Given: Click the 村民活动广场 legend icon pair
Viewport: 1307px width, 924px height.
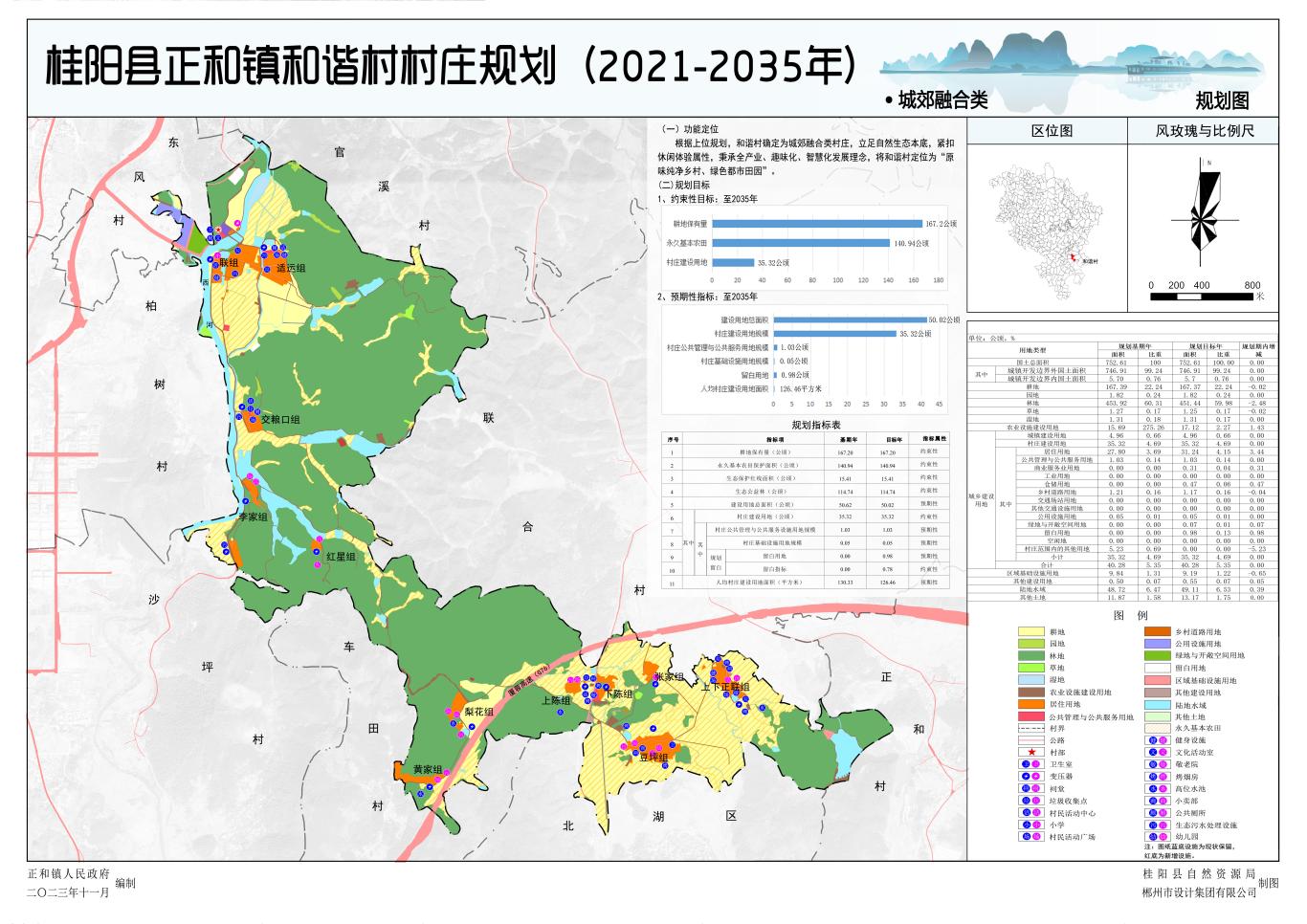Looking at the screenshot, I should click(1030, 837).
